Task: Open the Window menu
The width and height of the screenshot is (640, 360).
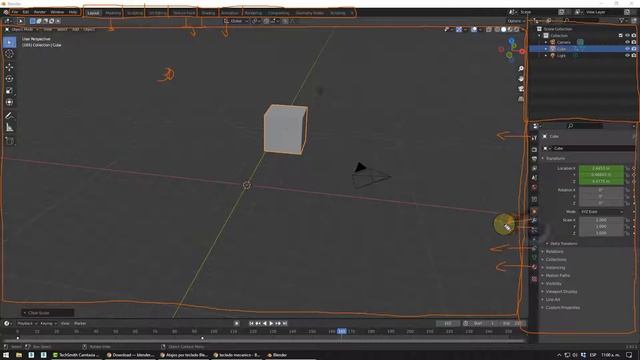Action: 57,12
